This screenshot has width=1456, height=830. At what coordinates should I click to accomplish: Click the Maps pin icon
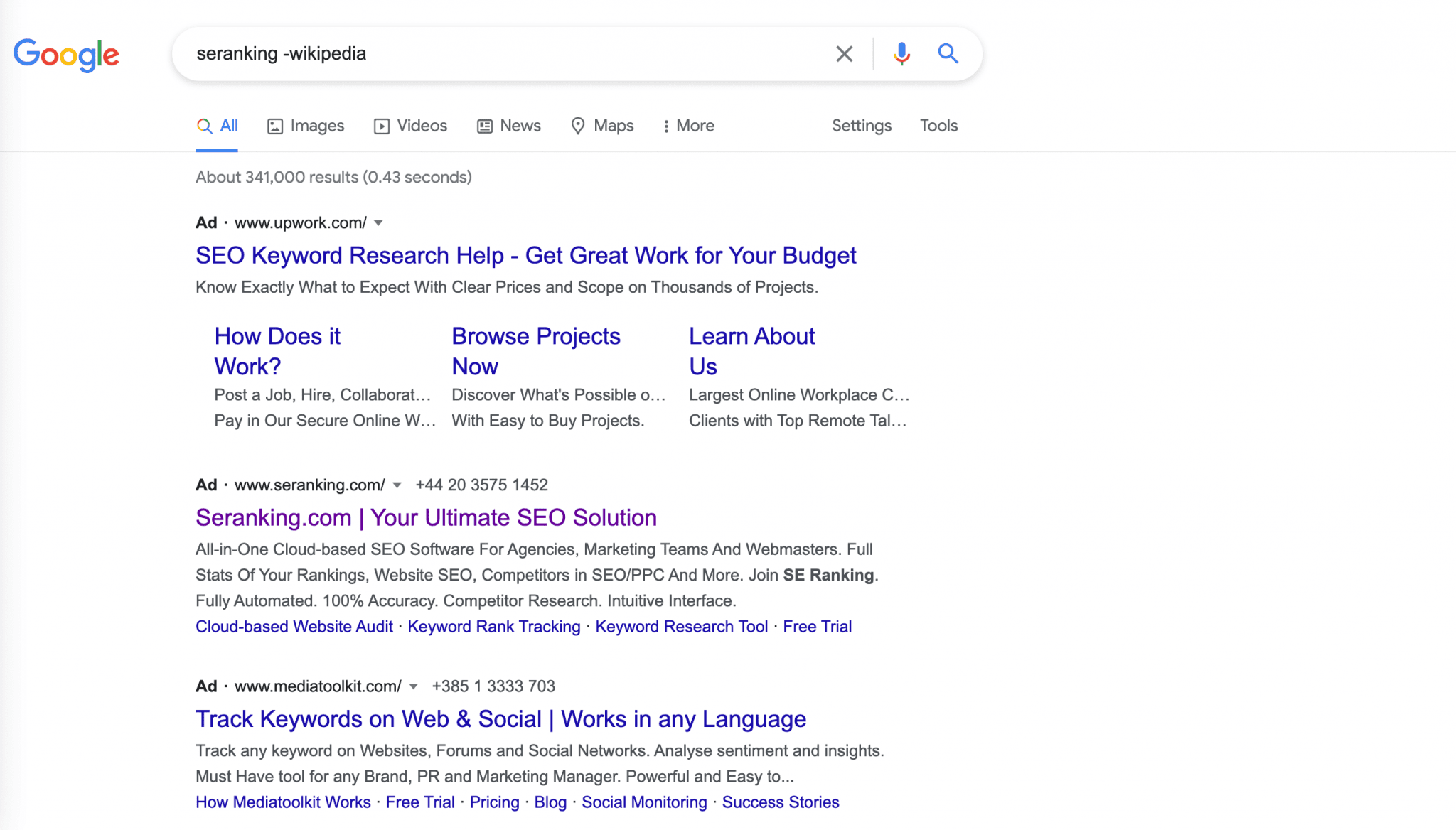(x=577, y=125)
